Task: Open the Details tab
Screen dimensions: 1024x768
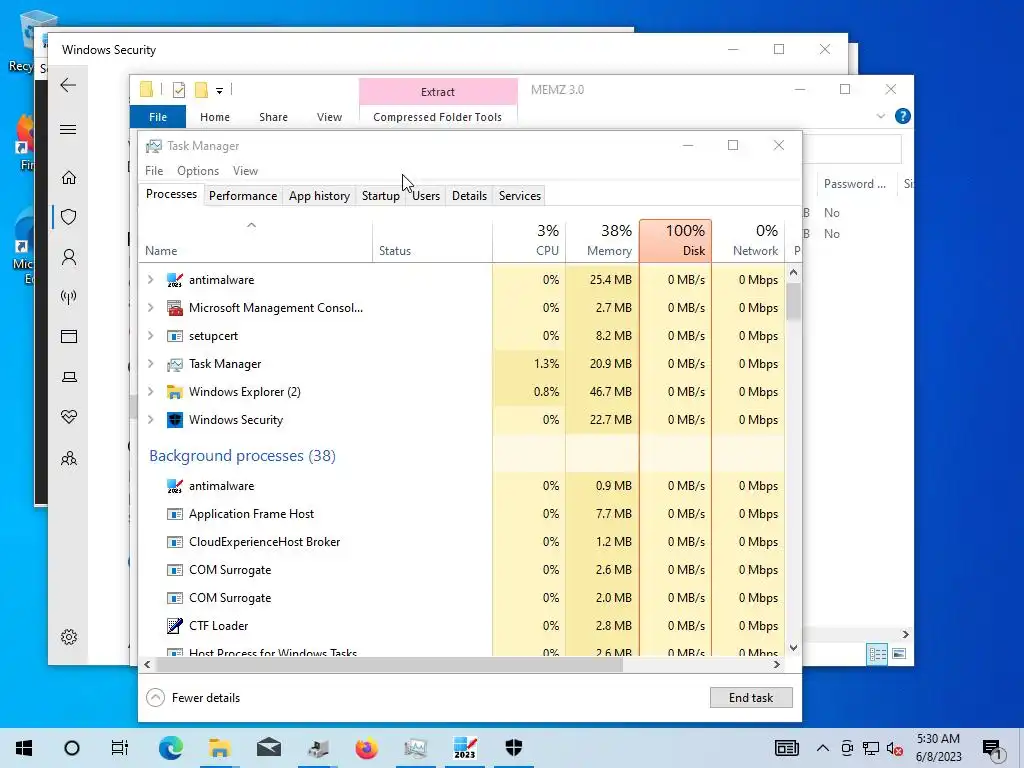Action: tap(470, 196)
